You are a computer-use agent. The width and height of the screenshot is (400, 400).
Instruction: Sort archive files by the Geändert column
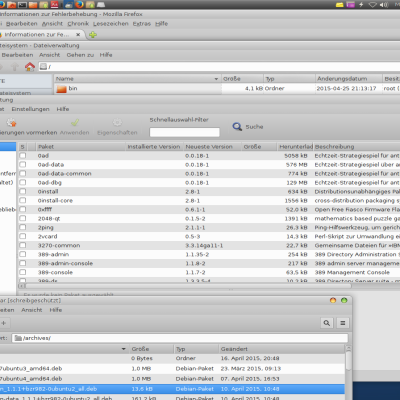(x=282, y=349)
